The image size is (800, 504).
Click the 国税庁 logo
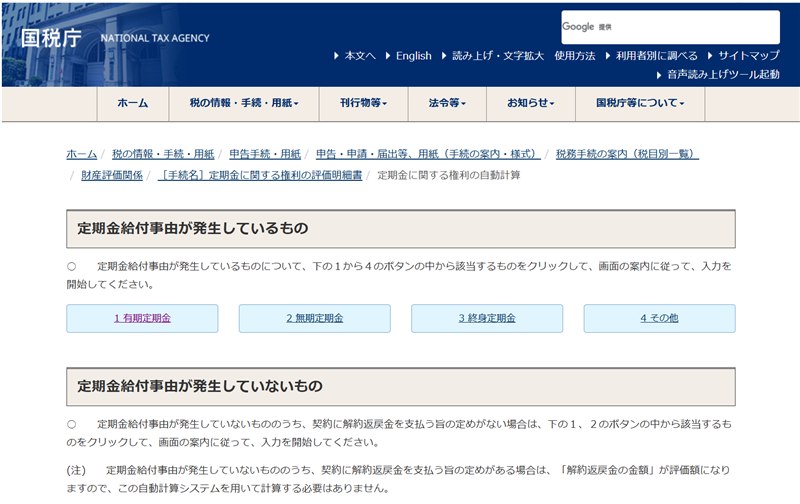[51, 38]
